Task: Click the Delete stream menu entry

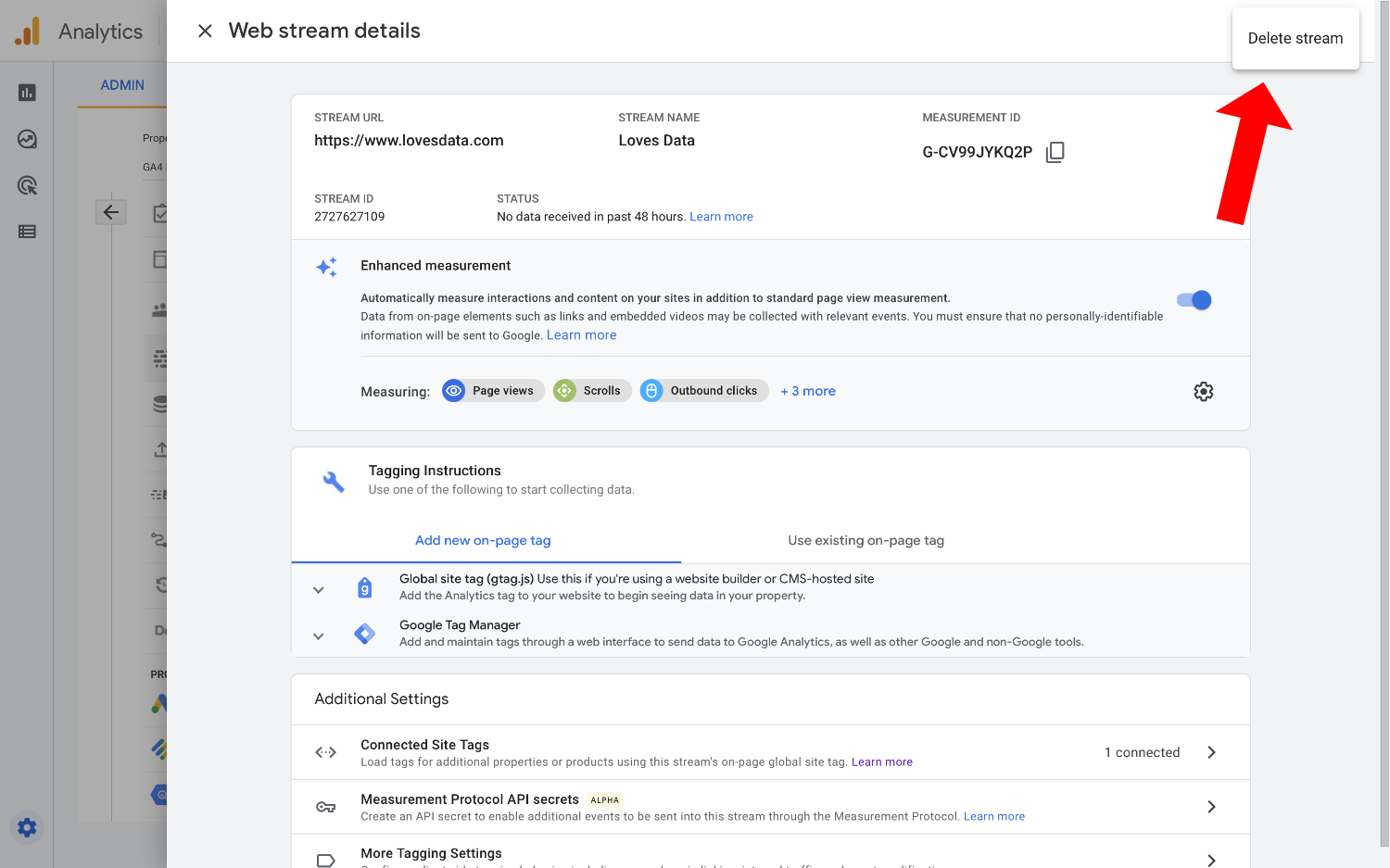Action: [x=1295, y=38]
